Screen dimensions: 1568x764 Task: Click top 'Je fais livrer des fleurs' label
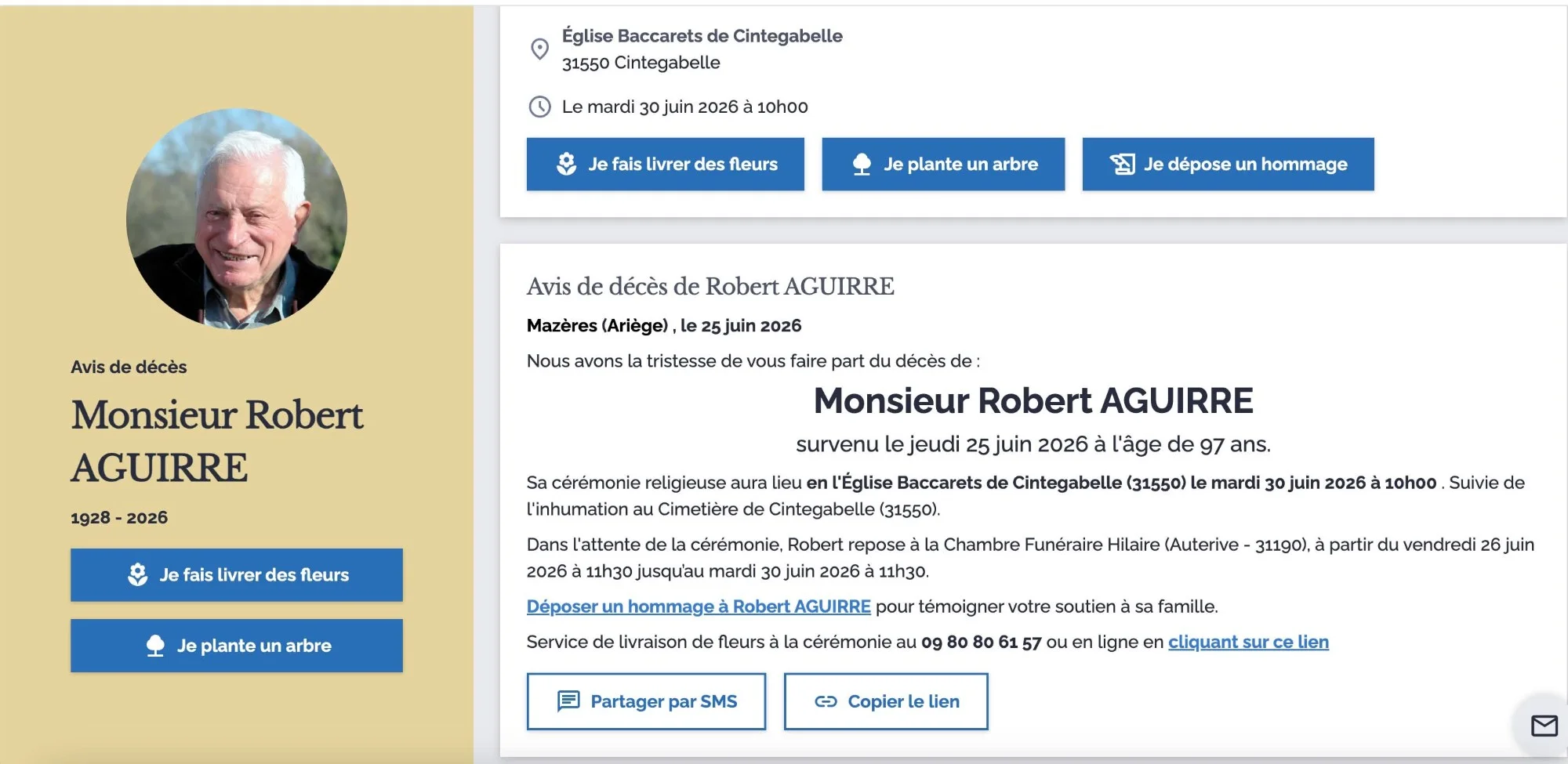(683, 164)
